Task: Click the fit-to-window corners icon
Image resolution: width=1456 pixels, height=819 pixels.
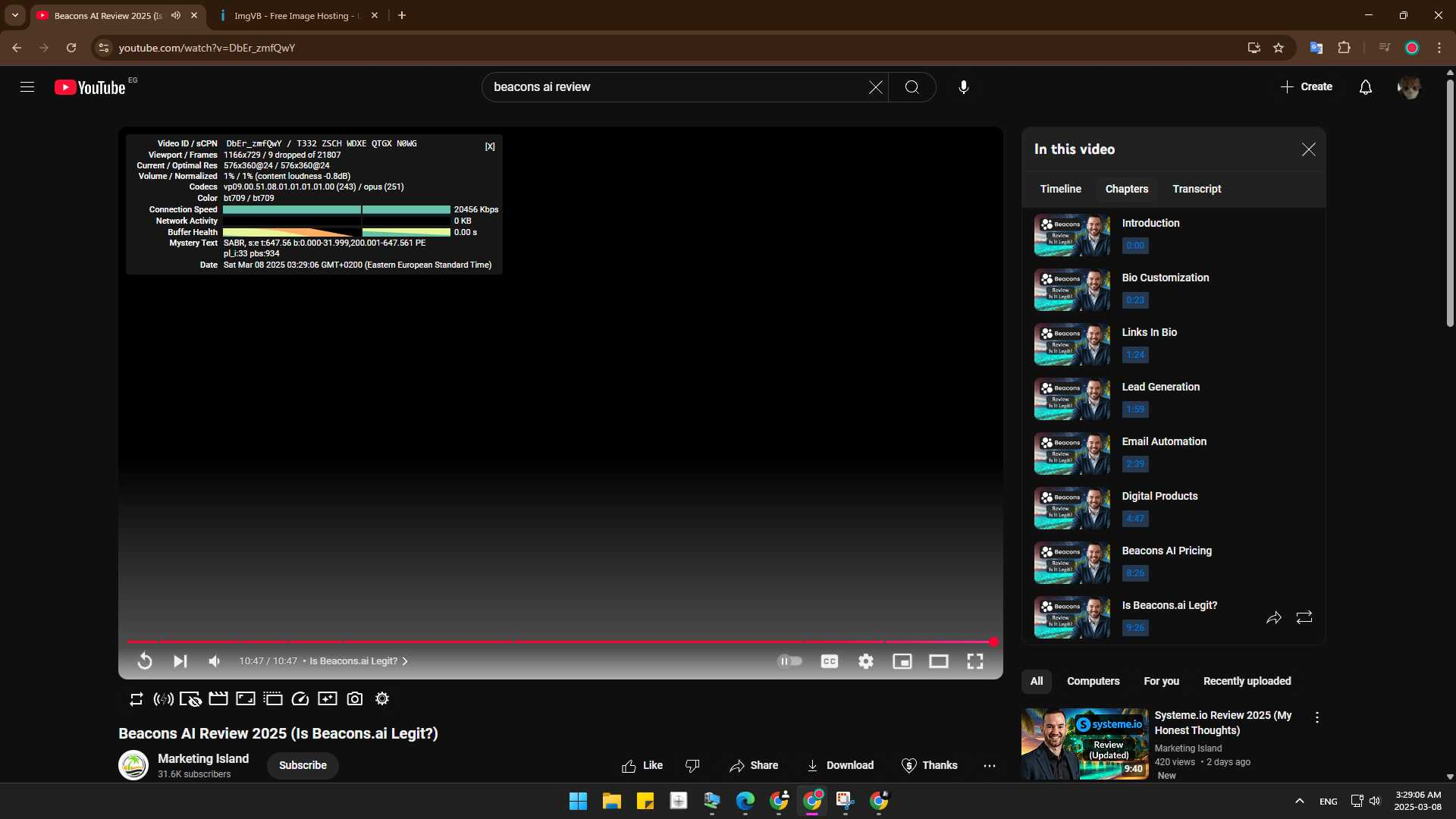Action: pyautogui.click(x=246, y=699)
